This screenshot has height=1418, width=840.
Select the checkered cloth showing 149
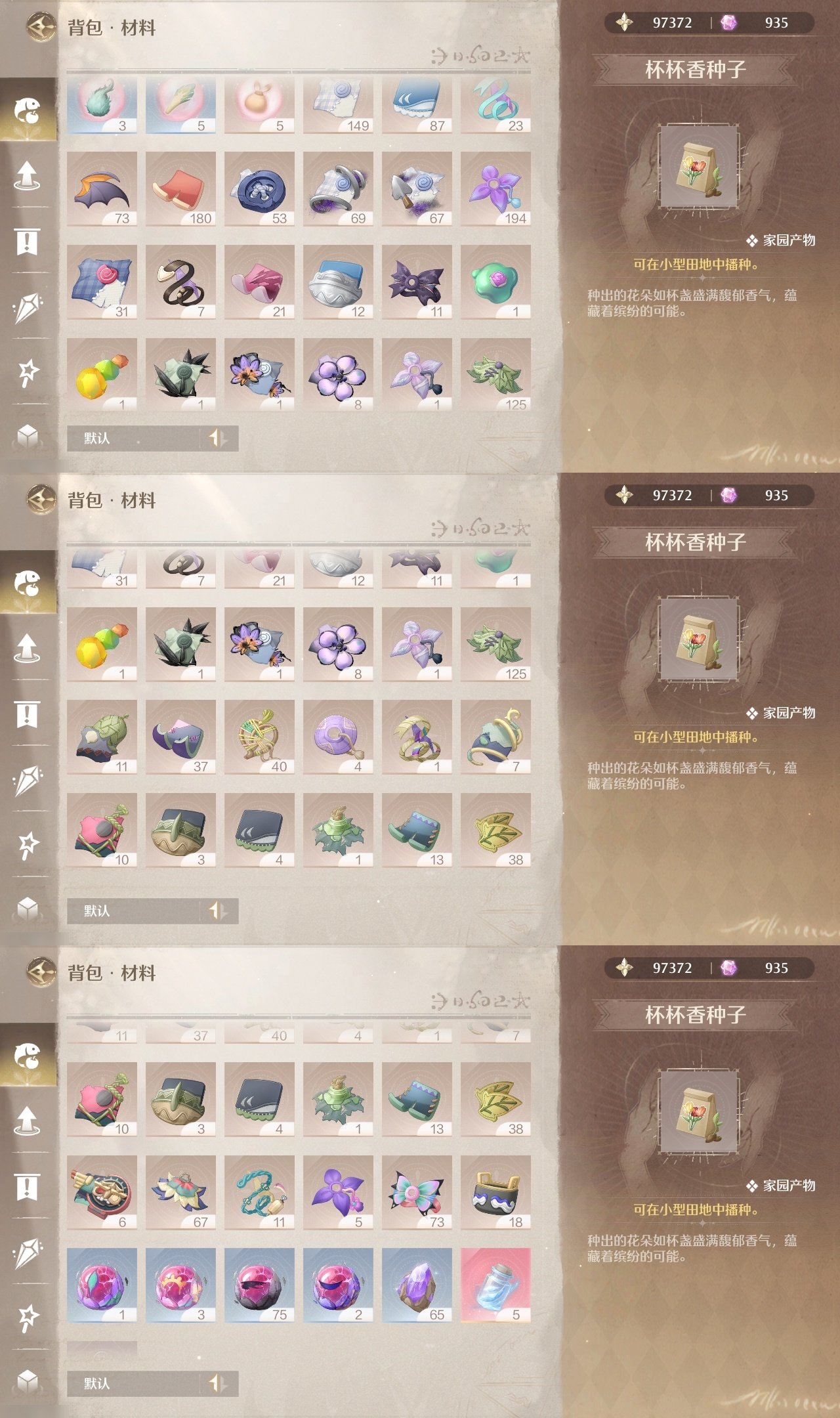click(x=338, y=105)
